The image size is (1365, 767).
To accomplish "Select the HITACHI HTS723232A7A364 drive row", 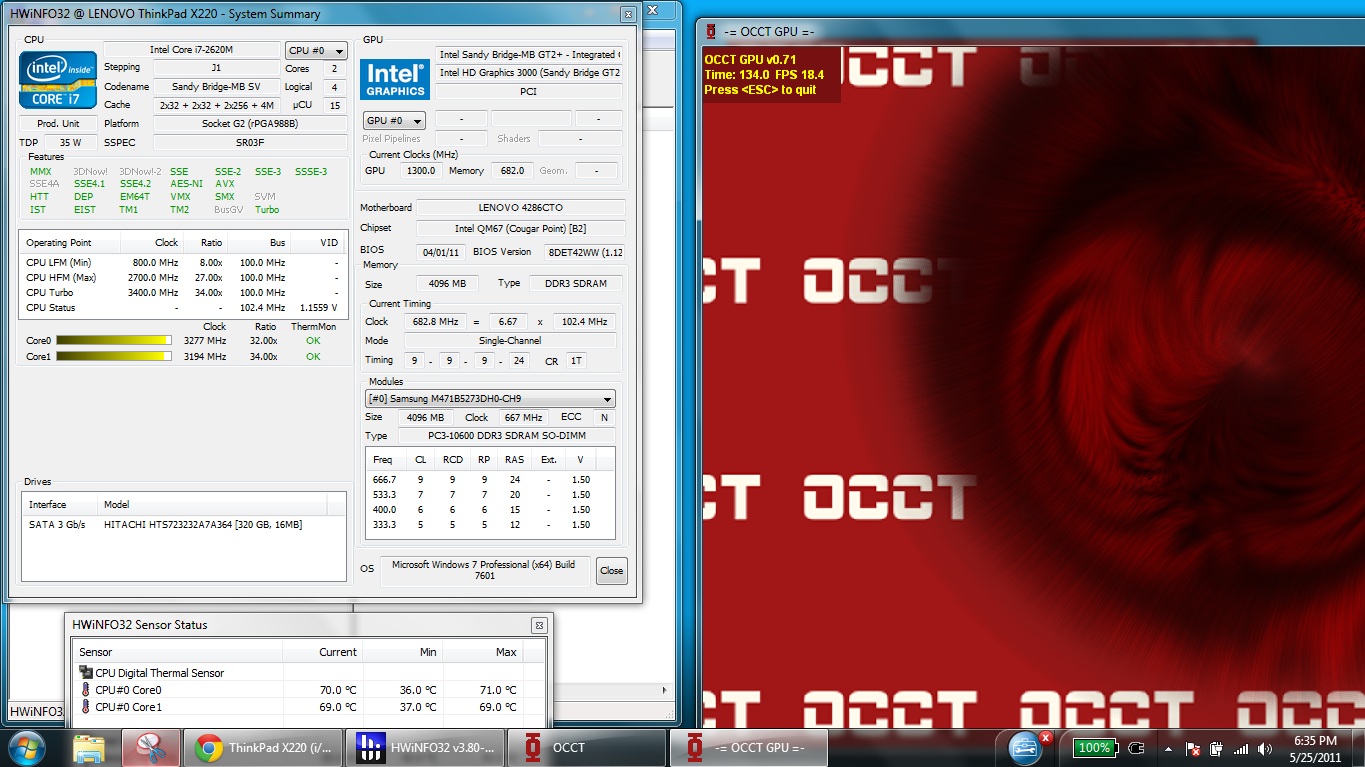I will point(183,525).
